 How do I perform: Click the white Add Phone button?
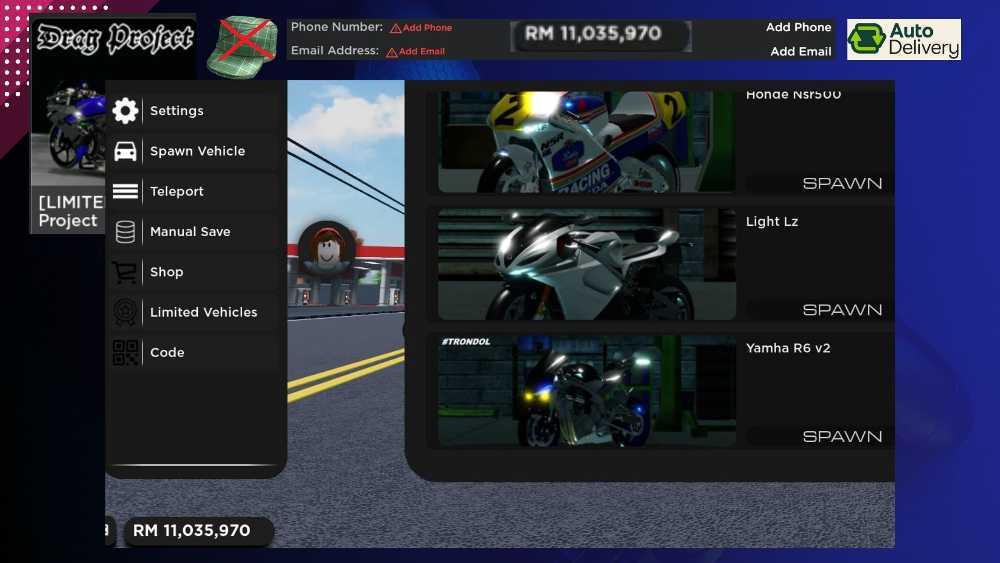(798, 27)
